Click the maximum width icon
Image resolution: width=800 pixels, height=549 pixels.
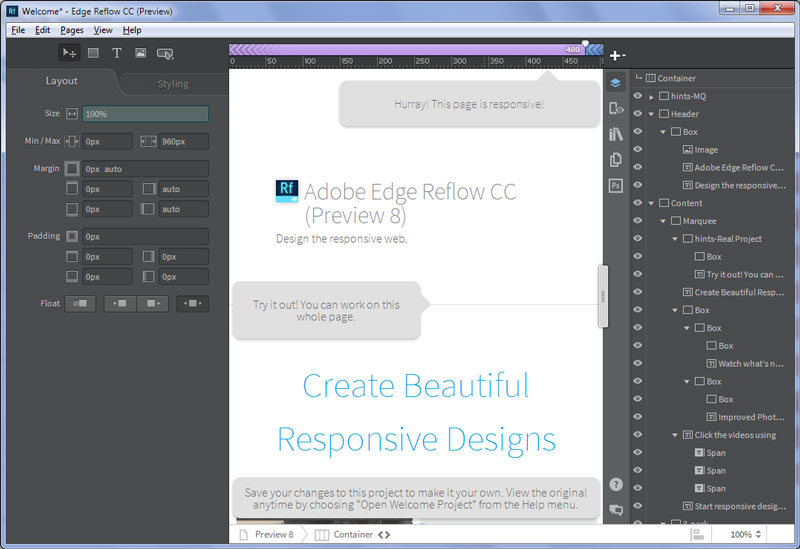coord(148,141)
